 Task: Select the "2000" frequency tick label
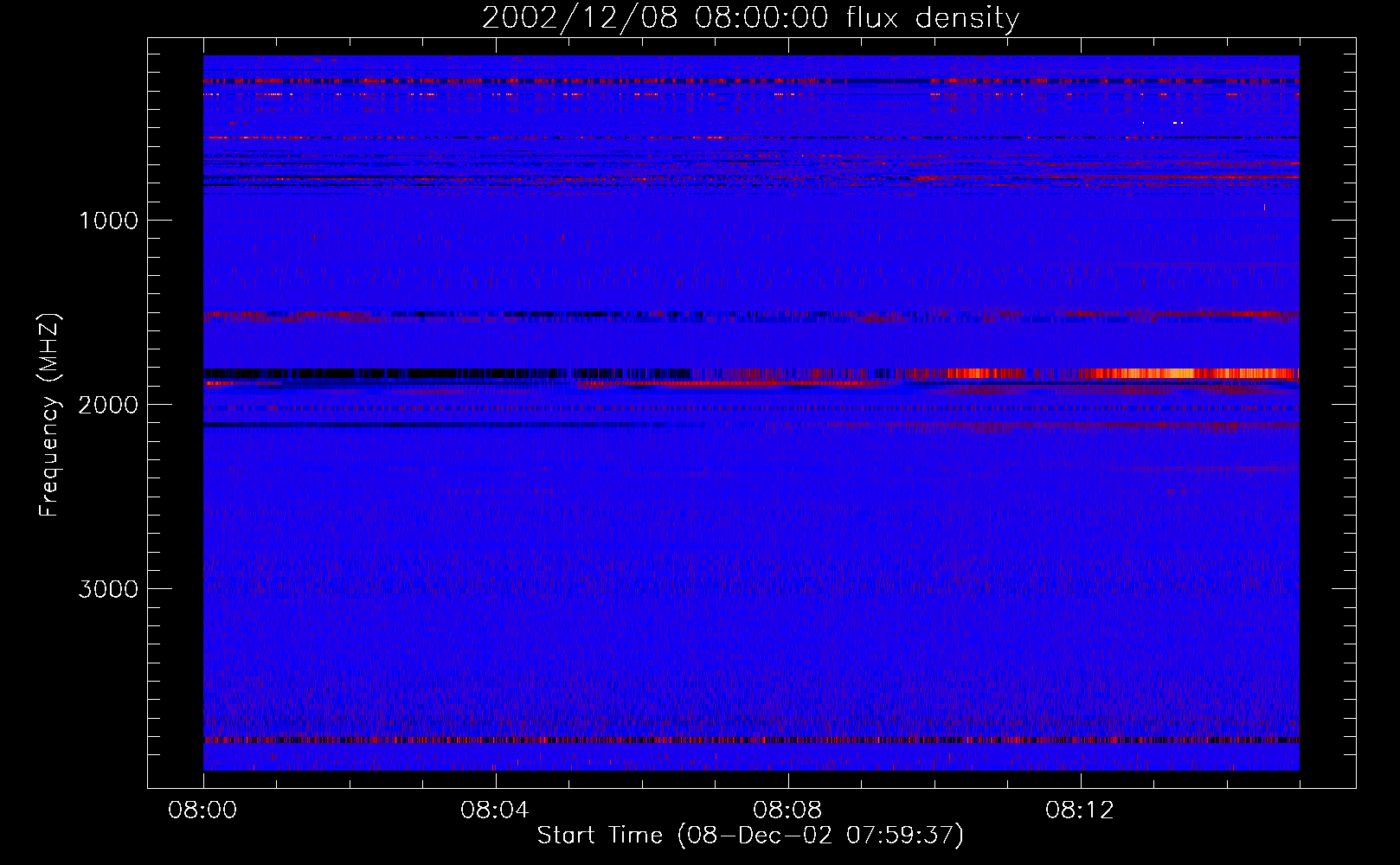(x=108, y=405)
